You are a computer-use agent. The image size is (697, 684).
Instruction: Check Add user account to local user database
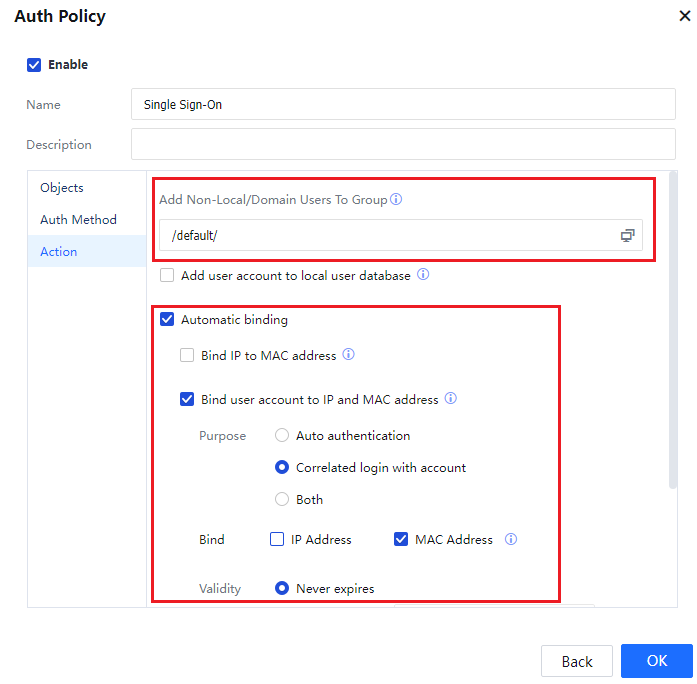pyautogui.click(x=167, y=275)
